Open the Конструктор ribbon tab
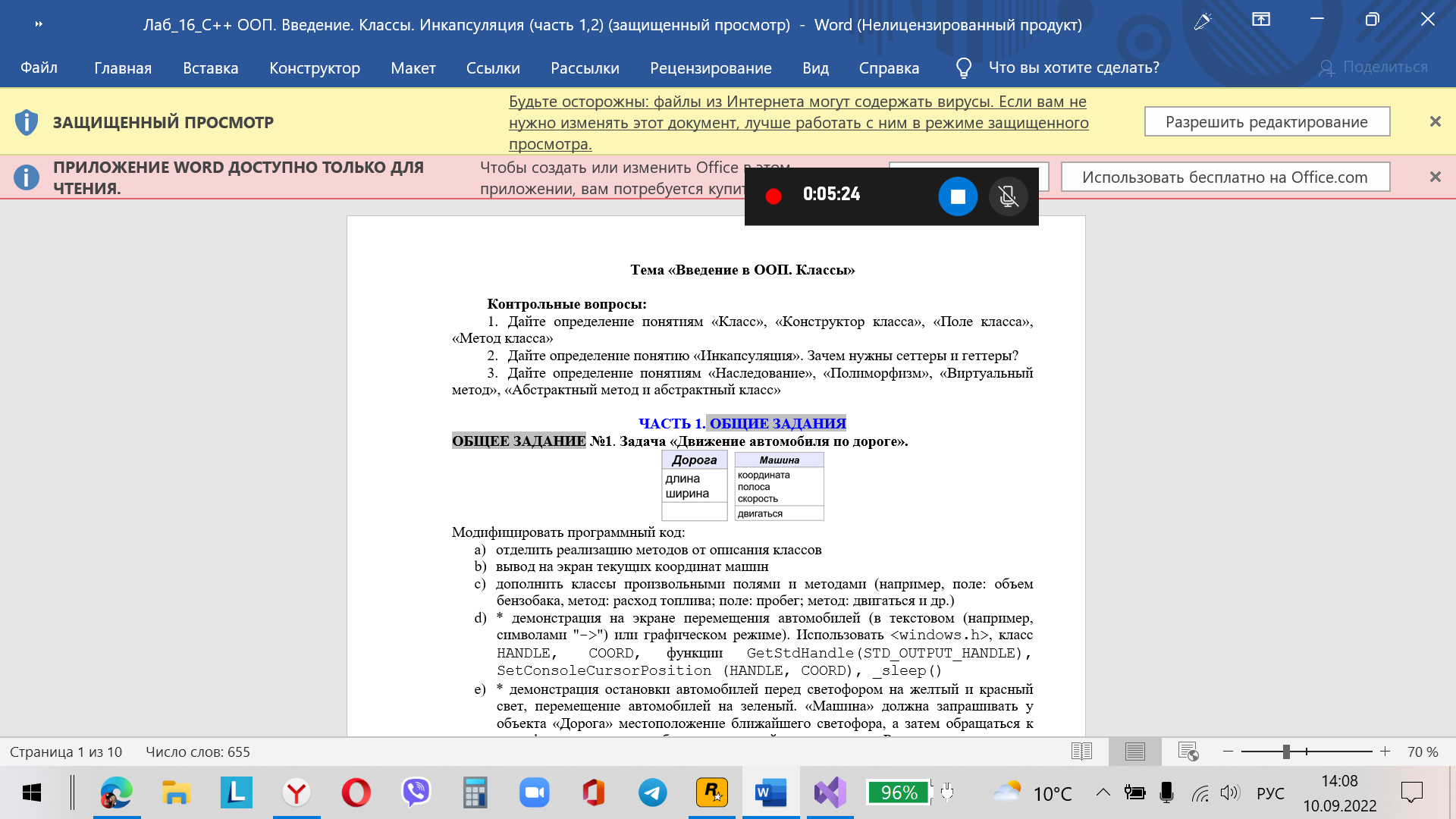 pos(315,67)
